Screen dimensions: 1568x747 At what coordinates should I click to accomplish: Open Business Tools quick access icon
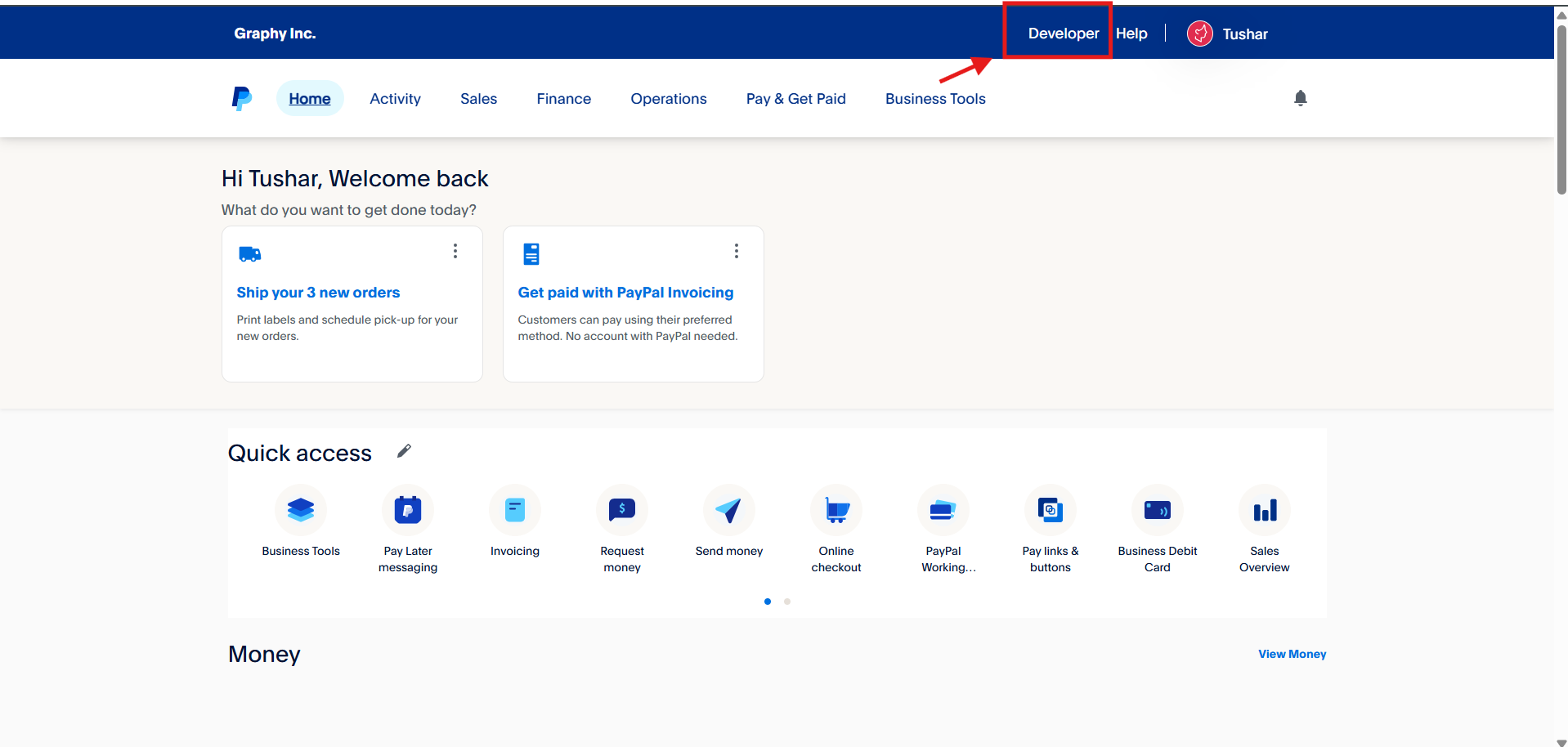tap(300, 510)
